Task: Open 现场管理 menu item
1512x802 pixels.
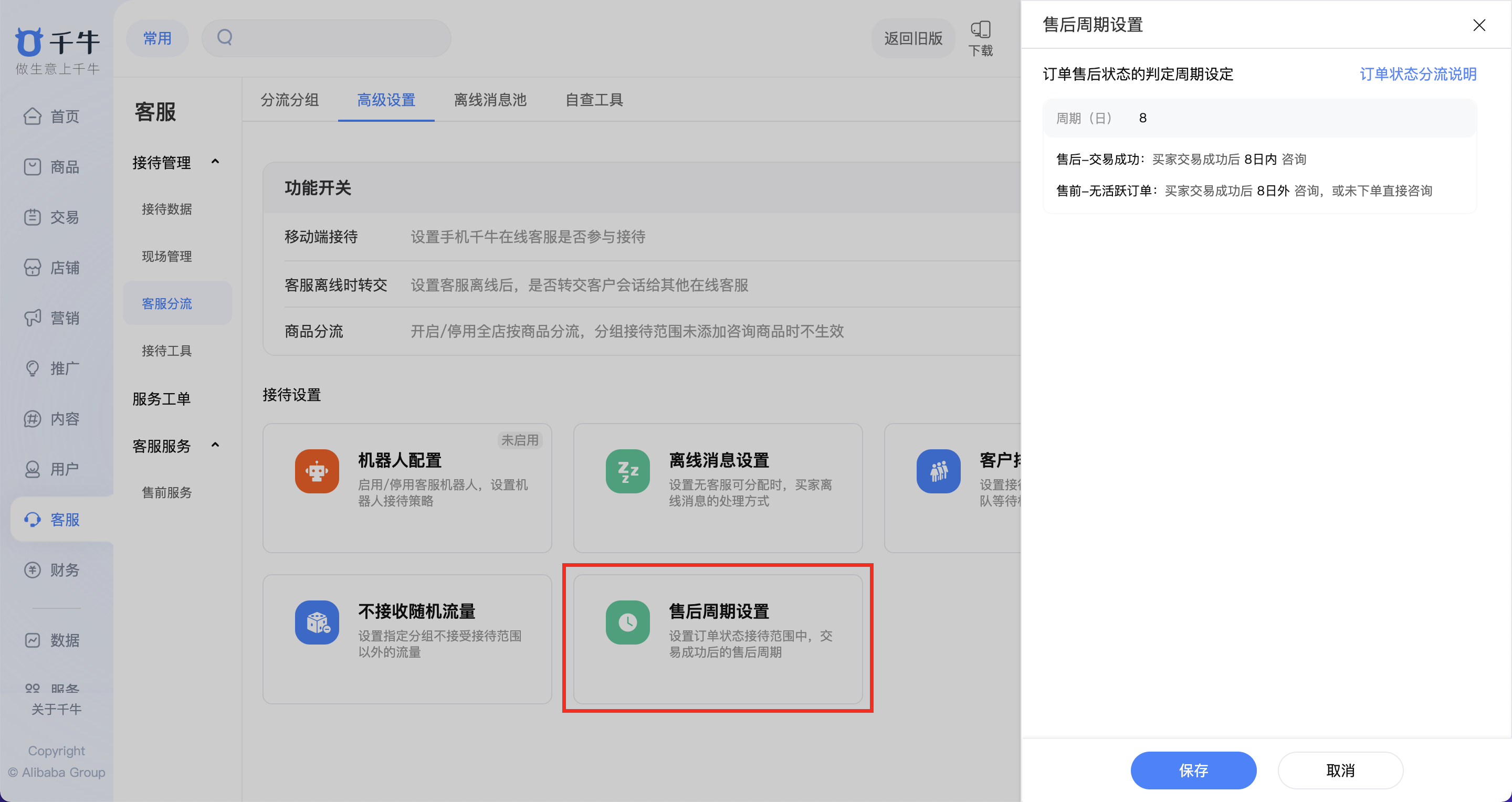Action: click(167, 256)
